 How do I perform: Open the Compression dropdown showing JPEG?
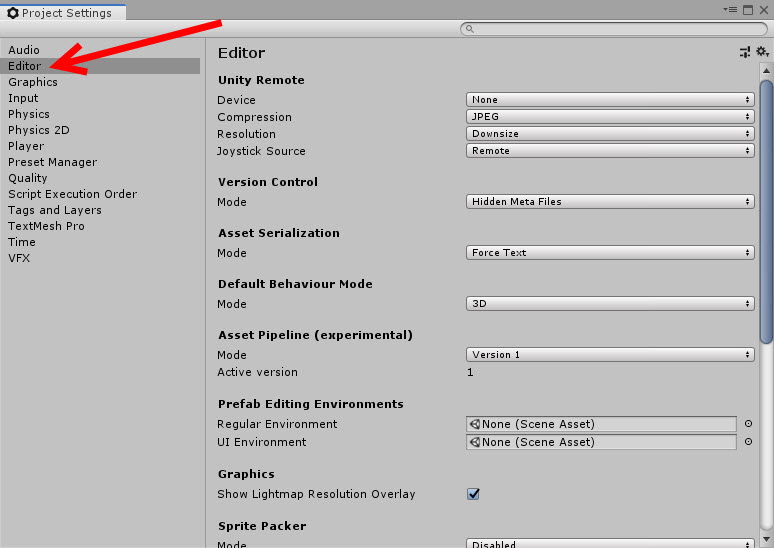click(x=610, y=117)
